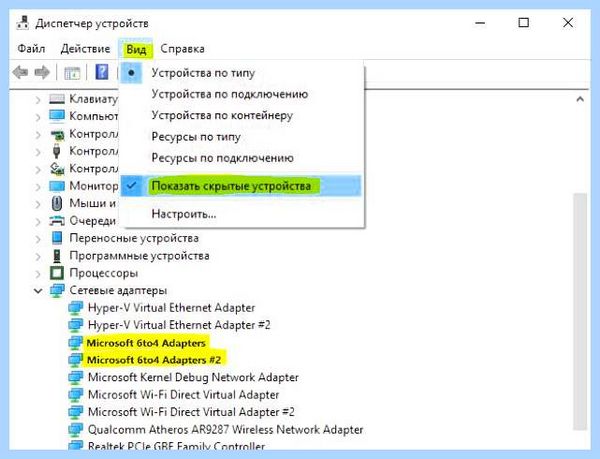Close the Диспетчер устройств window

[568, 23]
